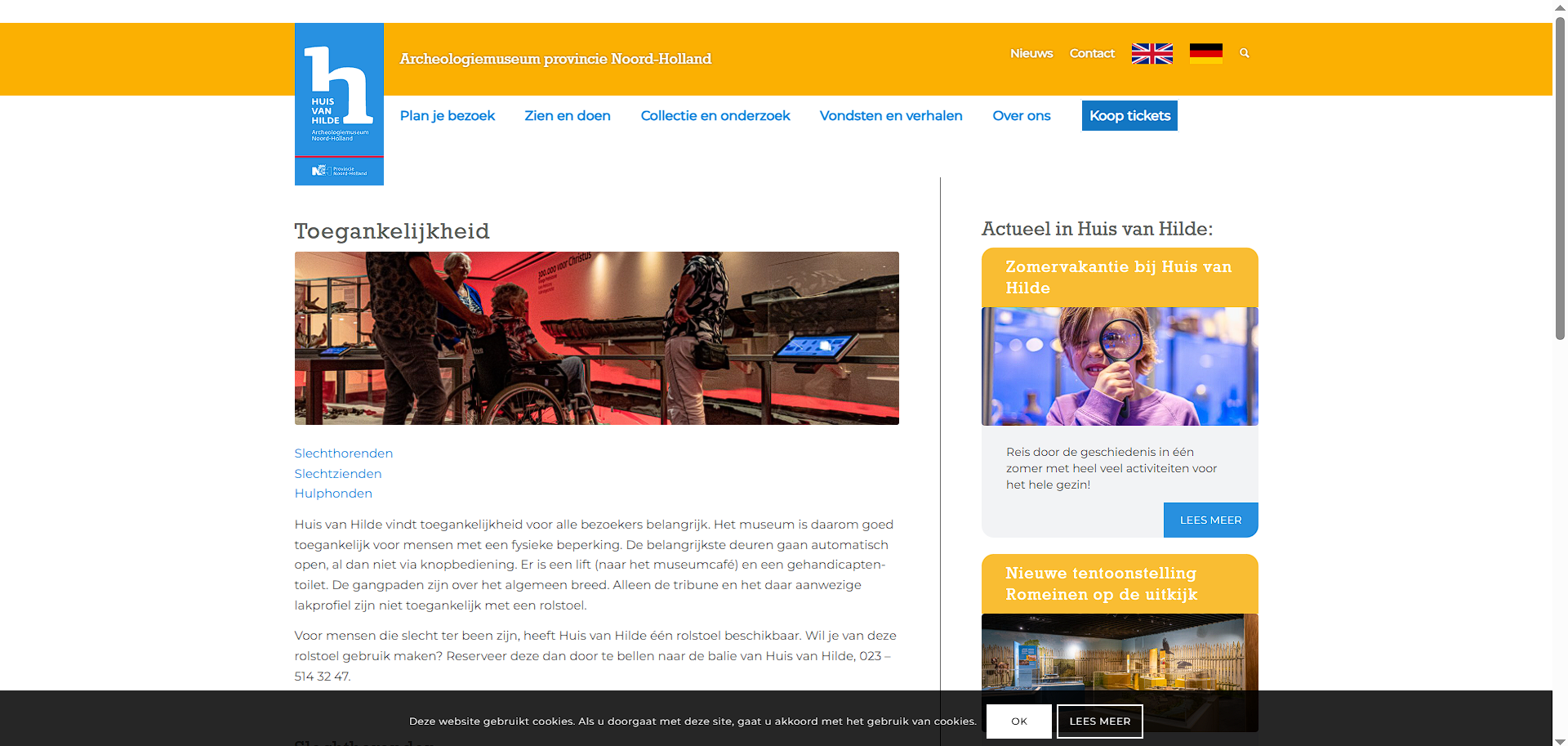
Task: Expand Vondsten en verhalen menu
Action: tap(891, 116)
